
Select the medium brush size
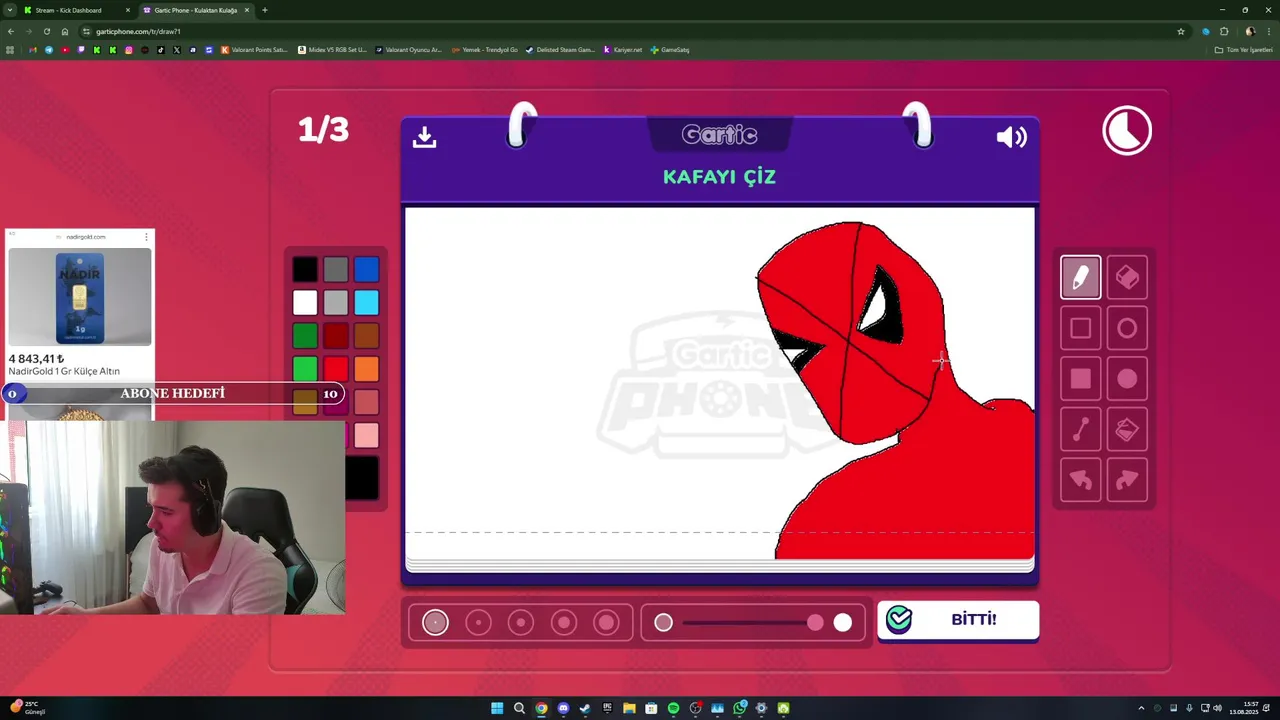point(521,623)
